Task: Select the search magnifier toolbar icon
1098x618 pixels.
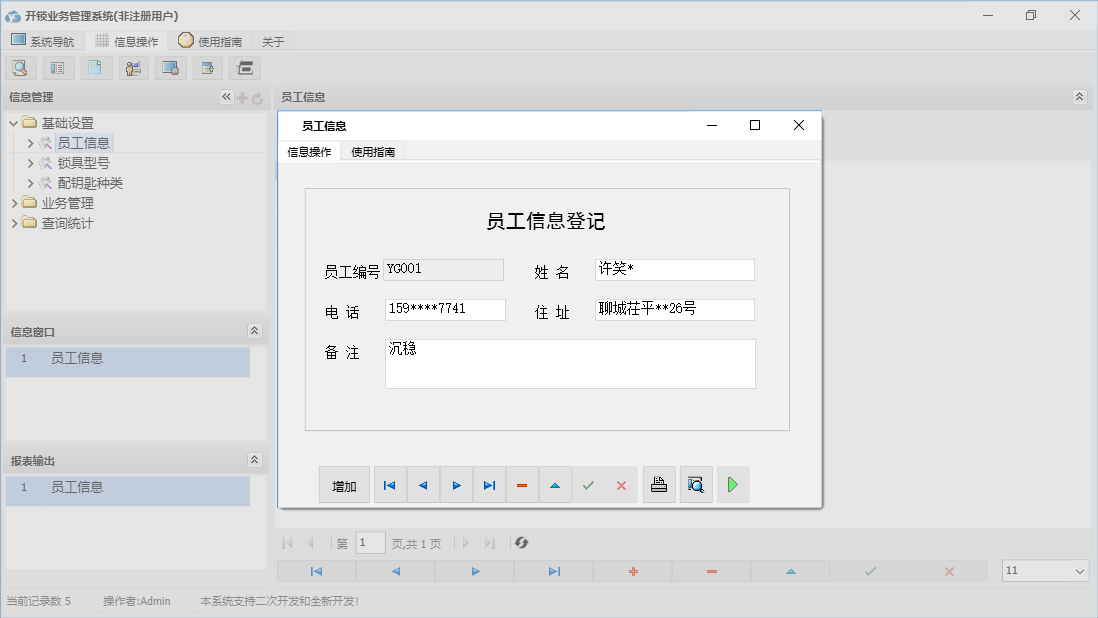Action: [x=20, y=67]
